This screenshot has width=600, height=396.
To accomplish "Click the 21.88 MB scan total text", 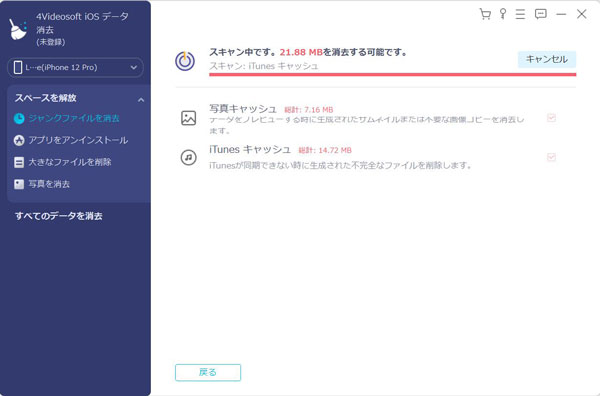I will [301, 52].
